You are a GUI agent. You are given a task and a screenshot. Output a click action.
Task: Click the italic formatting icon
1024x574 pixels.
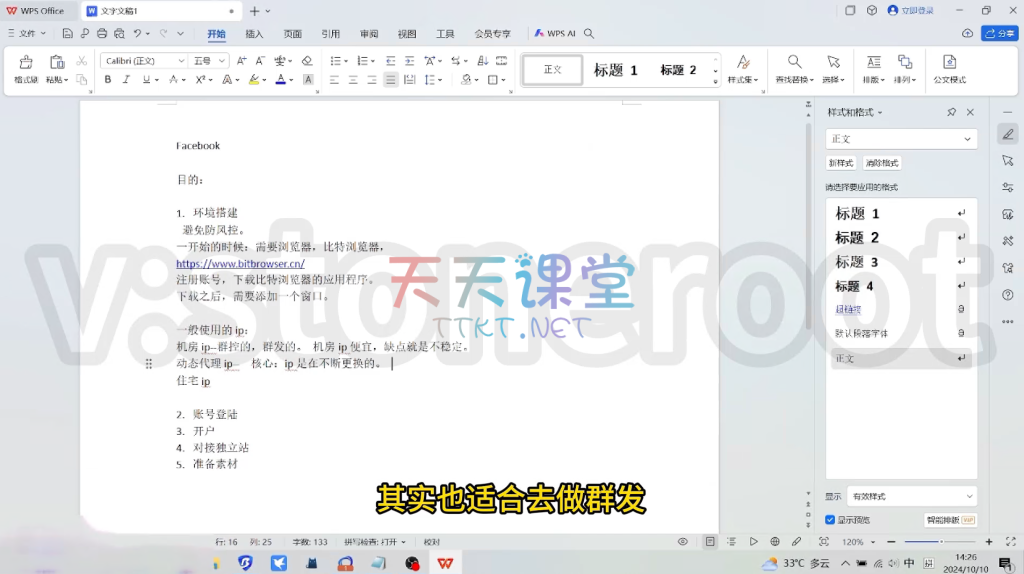pyautogui.click(x=126, y=80)
